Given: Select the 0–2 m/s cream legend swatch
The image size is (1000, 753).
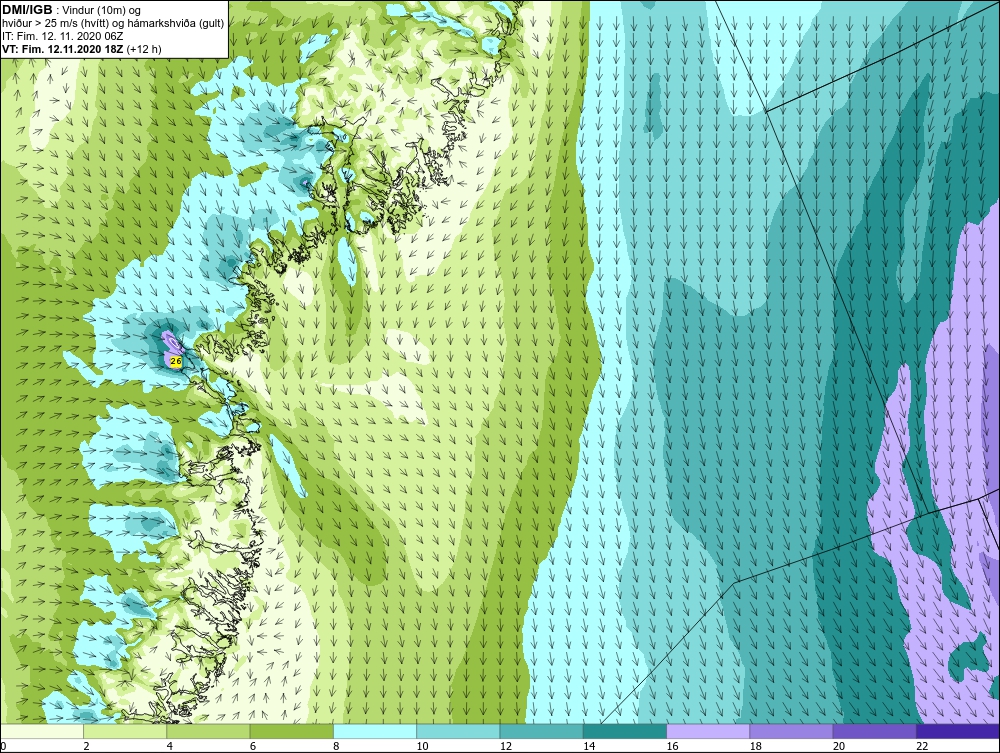Looking at the screenshot, I should coord(41,731).
